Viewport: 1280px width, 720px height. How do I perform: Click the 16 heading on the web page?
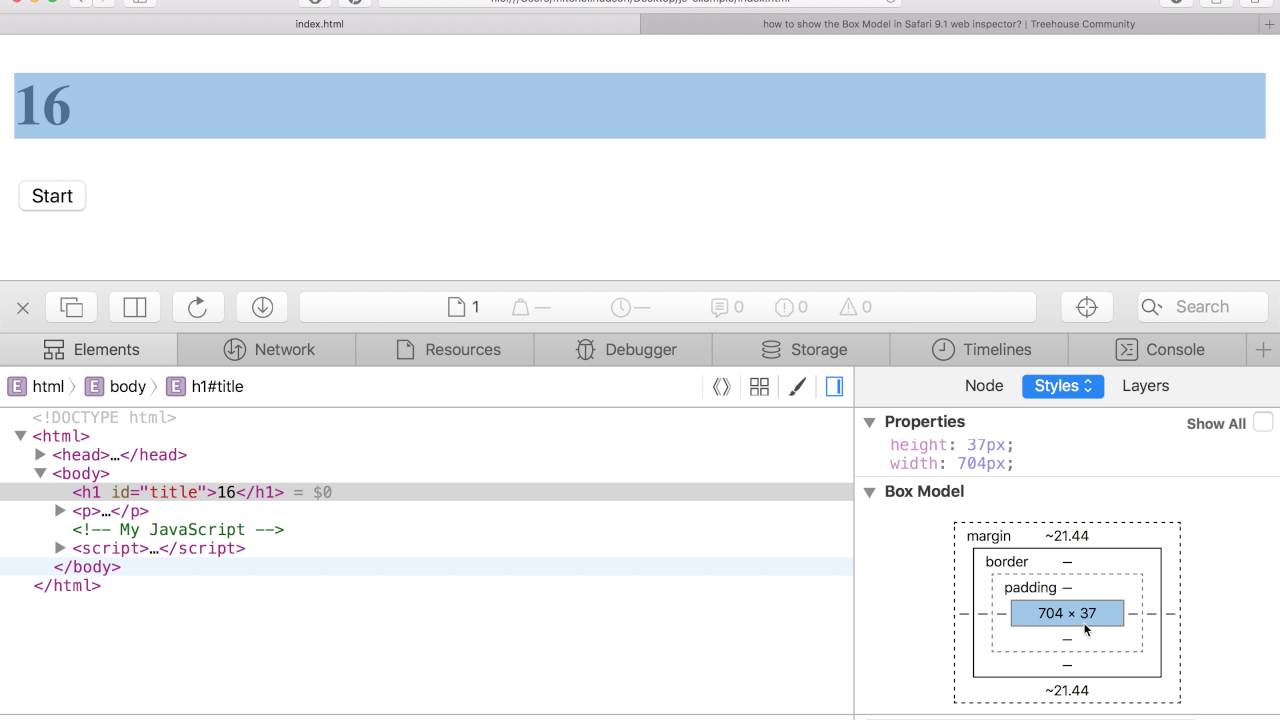pyautogui.click(x=639, y=105)
